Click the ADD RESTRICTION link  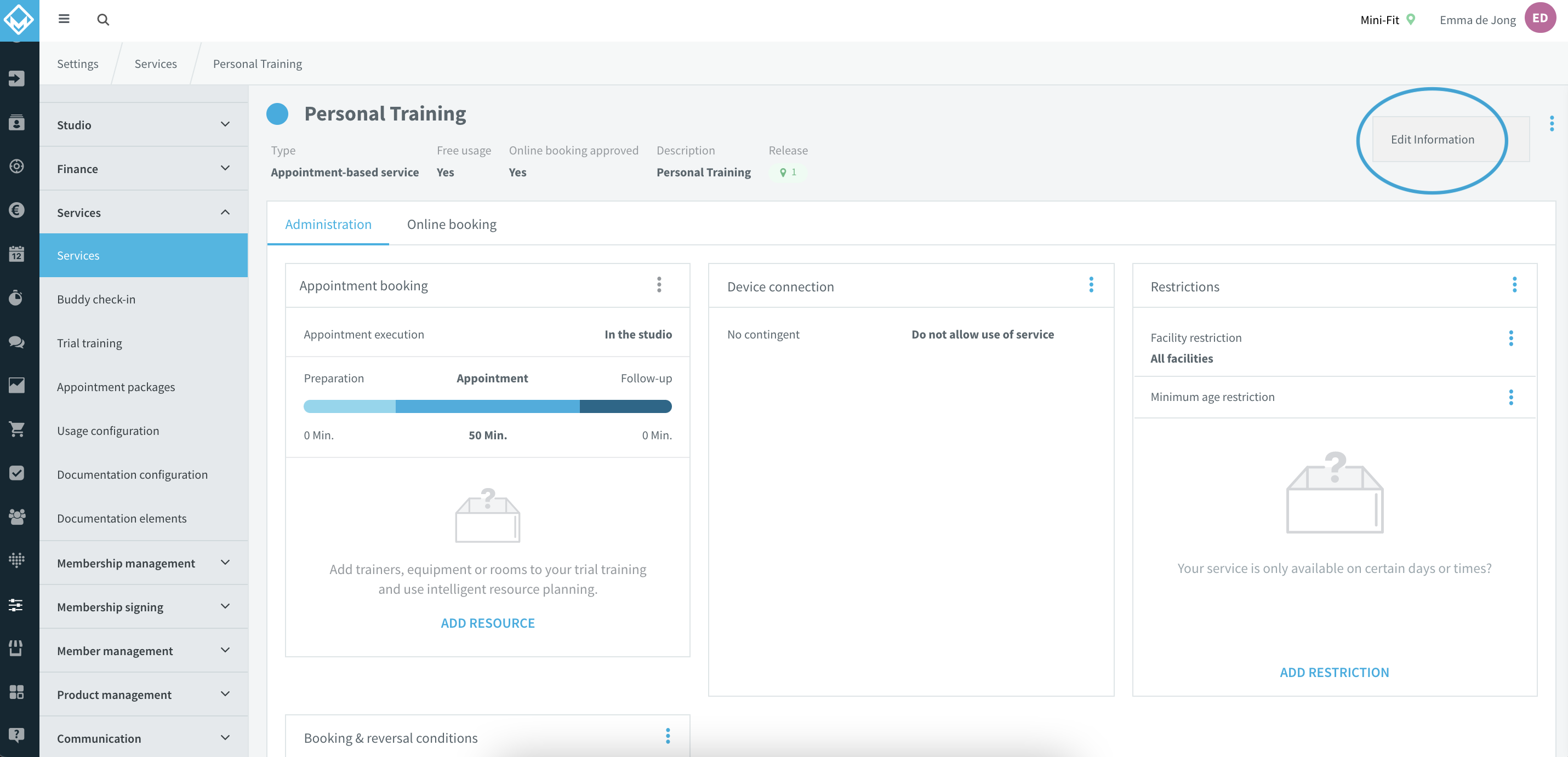1333,672
